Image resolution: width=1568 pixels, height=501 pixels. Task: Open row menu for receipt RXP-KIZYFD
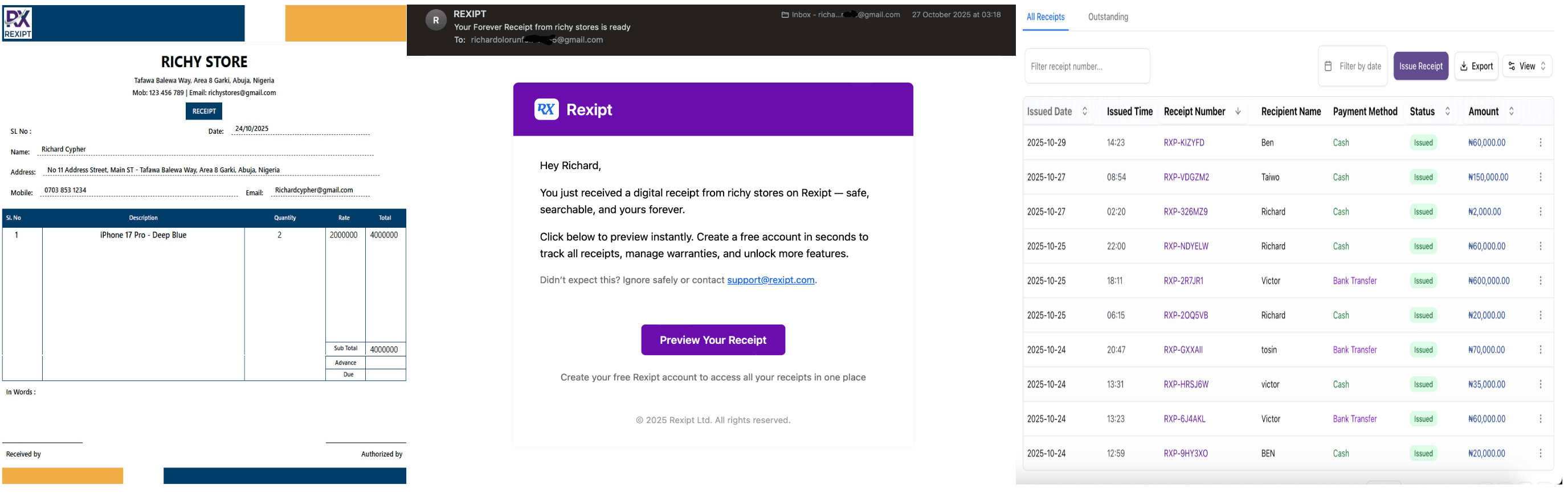click(x=1540, y=143)
